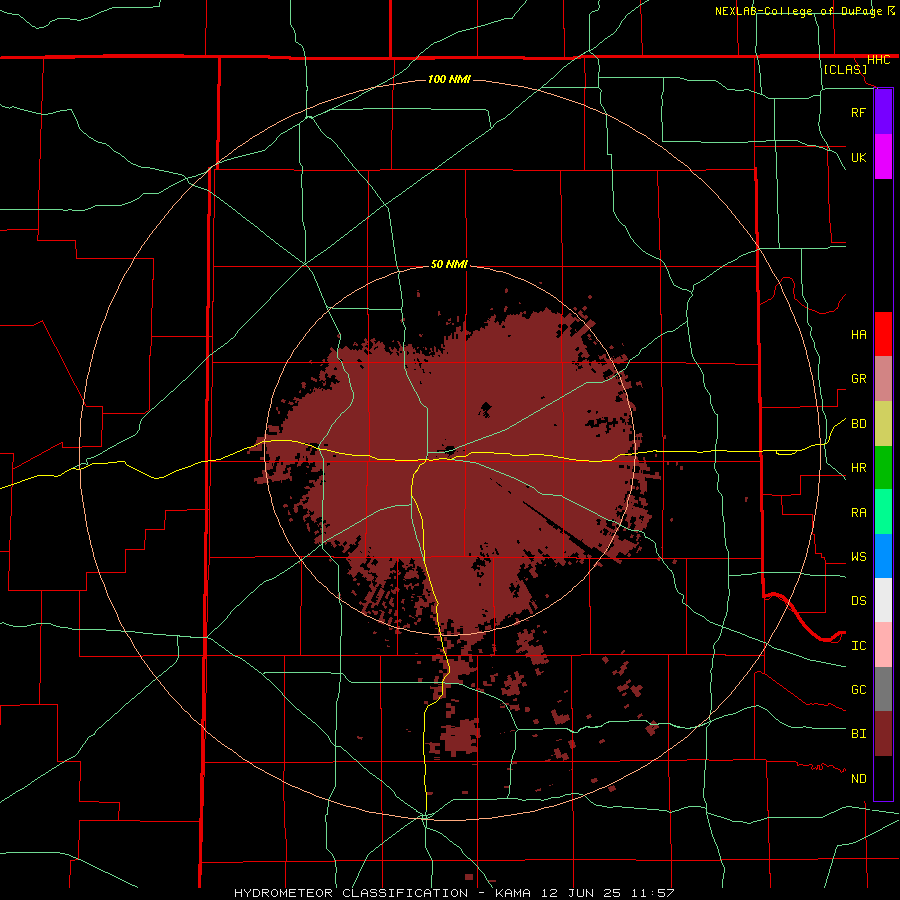Click the RA legend label
Viewport: 900px width, 900px height.
coord(858,513)
